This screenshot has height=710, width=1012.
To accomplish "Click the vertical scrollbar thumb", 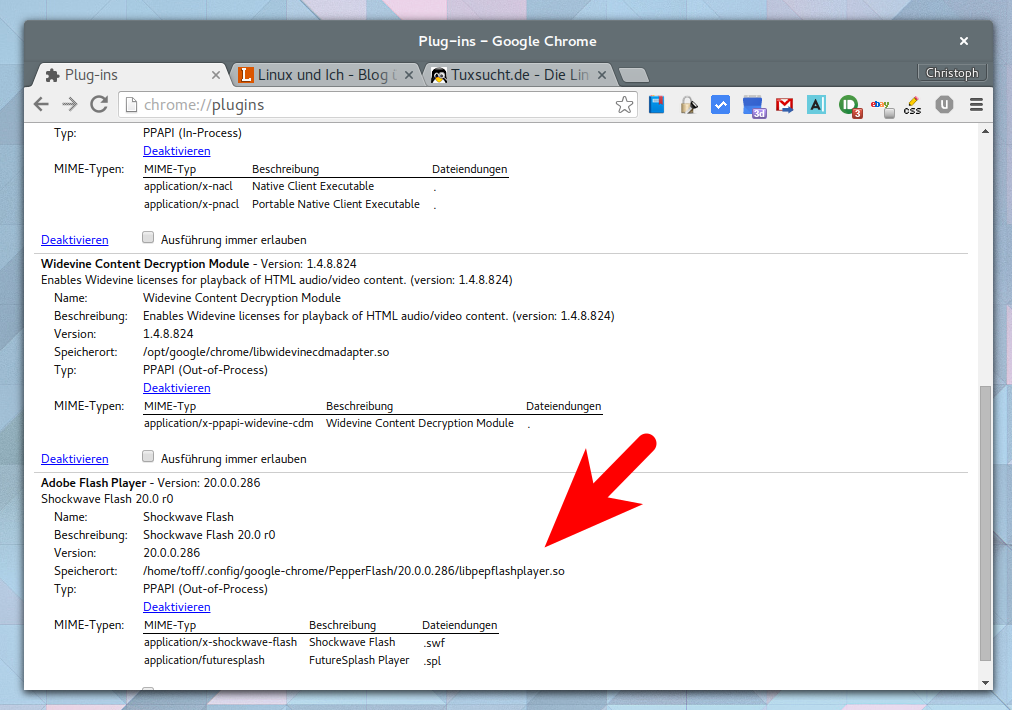I will (985, 520).
